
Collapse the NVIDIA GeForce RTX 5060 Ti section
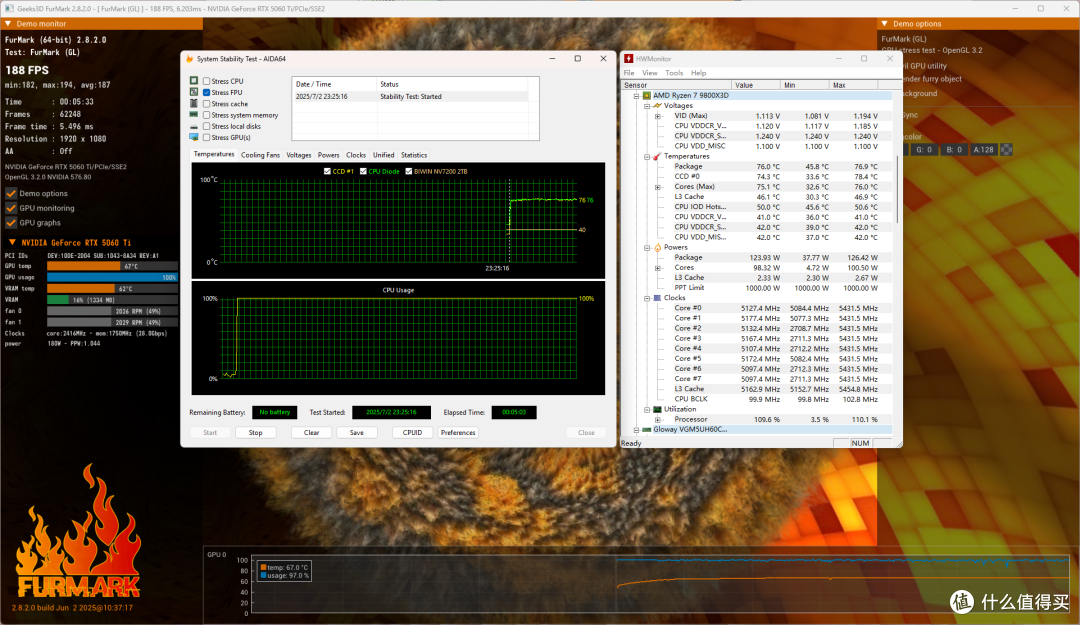click(x=12, y=243)
